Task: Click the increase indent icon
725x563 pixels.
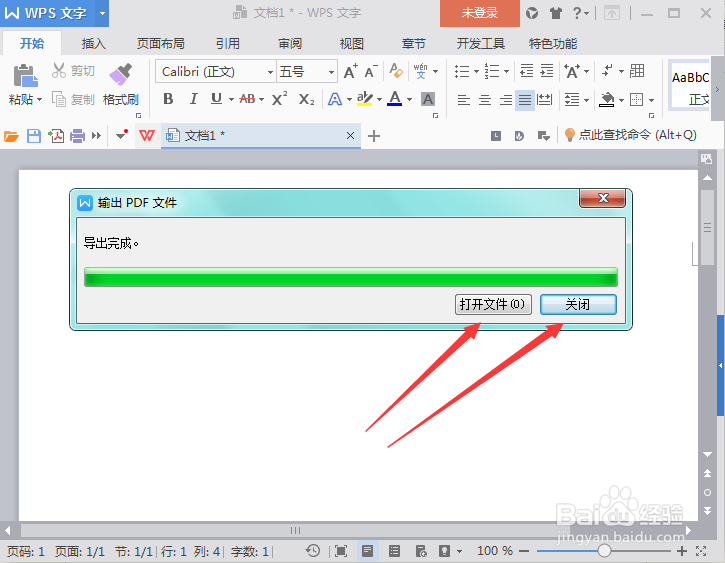Action: [547, 71]
